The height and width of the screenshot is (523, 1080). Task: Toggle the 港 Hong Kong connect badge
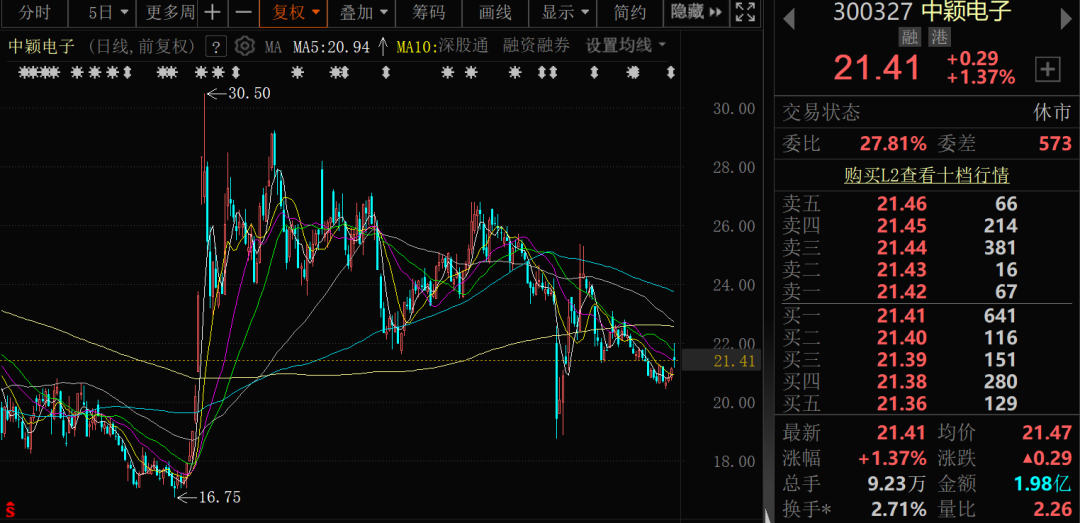938,36
